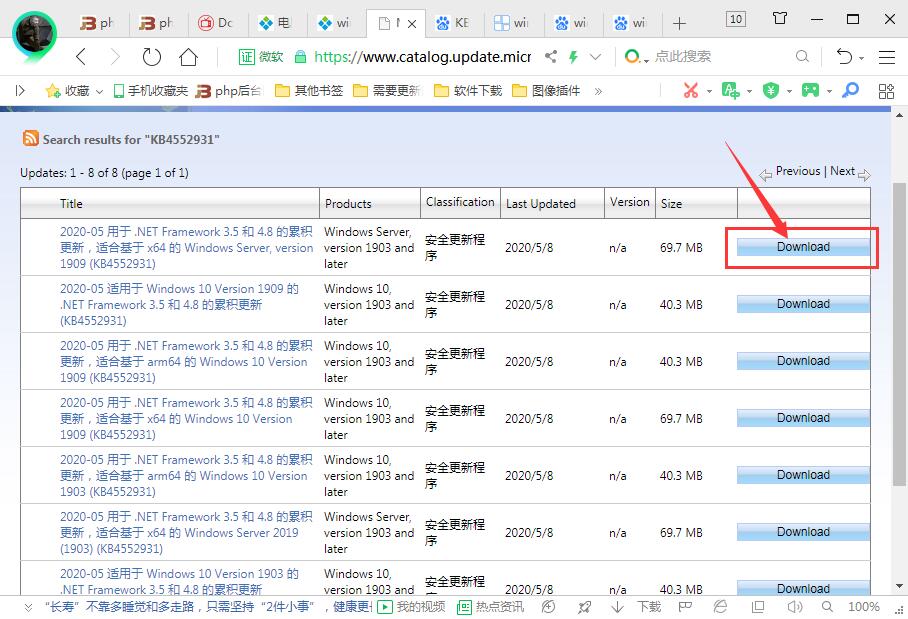This screenshot has width=908, height=619.
Task: Open the browser hamburger main menu
Action: coord(887,57)
